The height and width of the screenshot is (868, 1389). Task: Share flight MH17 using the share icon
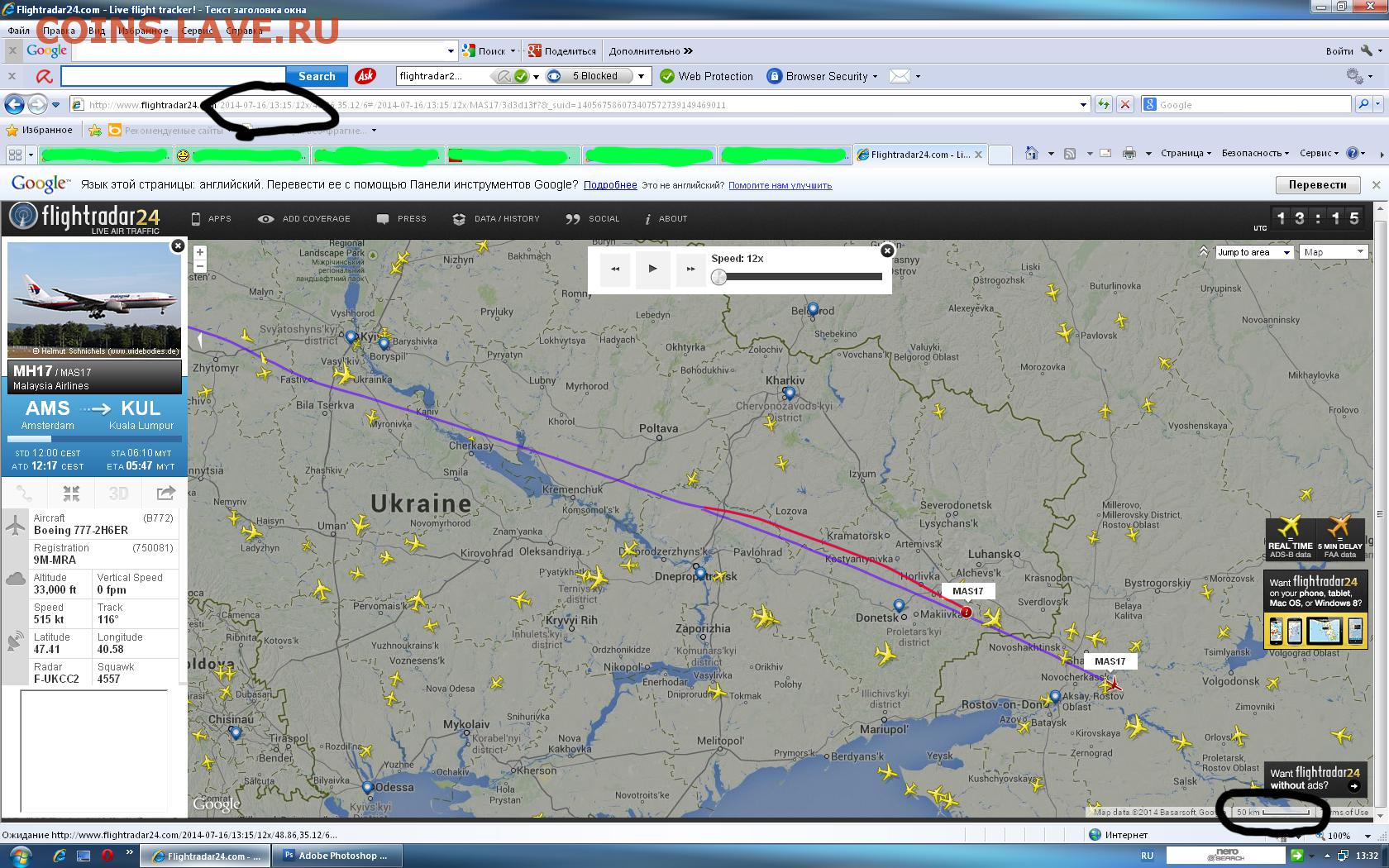click(x=165, y=494)
